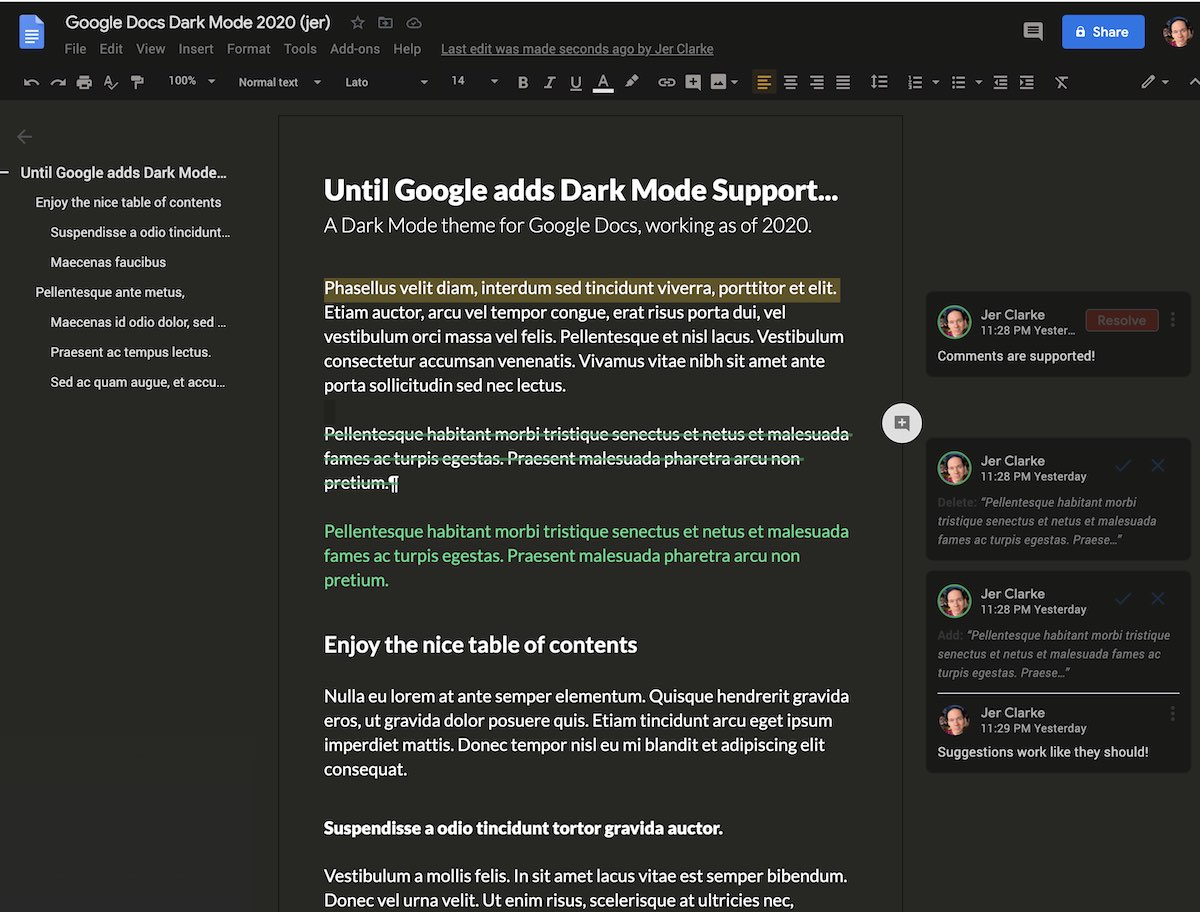Open bulleted list style dropdown arrow
The width and height of the screenshot is (1200, 912).
978,82
